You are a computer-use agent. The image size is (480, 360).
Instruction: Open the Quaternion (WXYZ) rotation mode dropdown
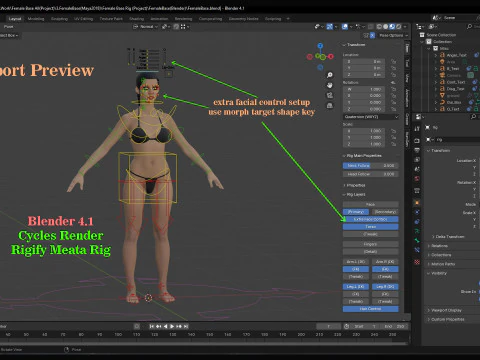coord(371,117)
